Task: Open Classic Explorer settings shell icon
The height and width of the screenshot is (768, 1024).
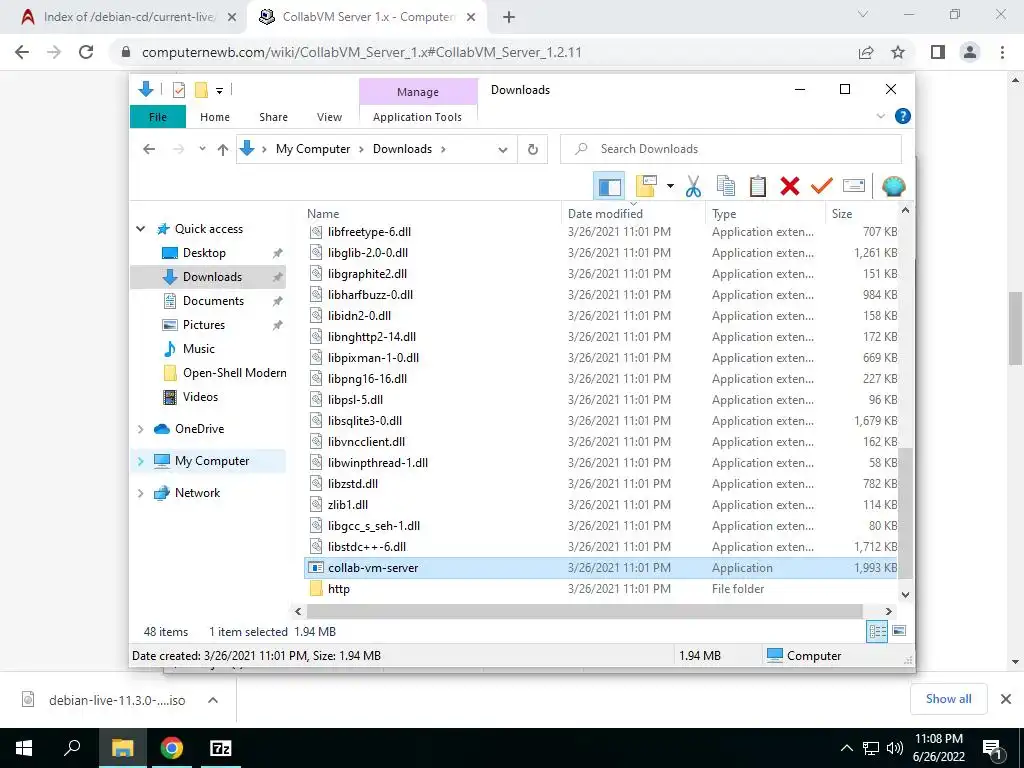Action: click(893, 186)
